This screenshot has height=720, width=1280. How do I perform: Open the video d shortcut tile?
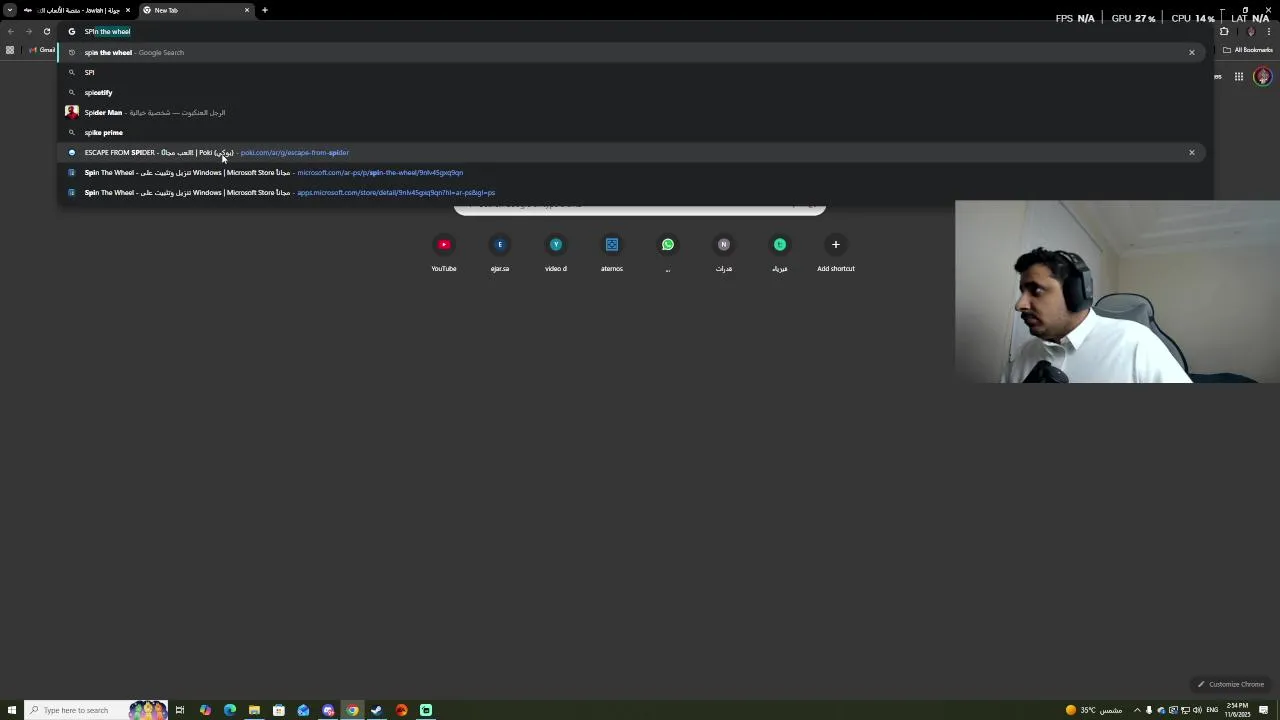[x=556, y=252]
